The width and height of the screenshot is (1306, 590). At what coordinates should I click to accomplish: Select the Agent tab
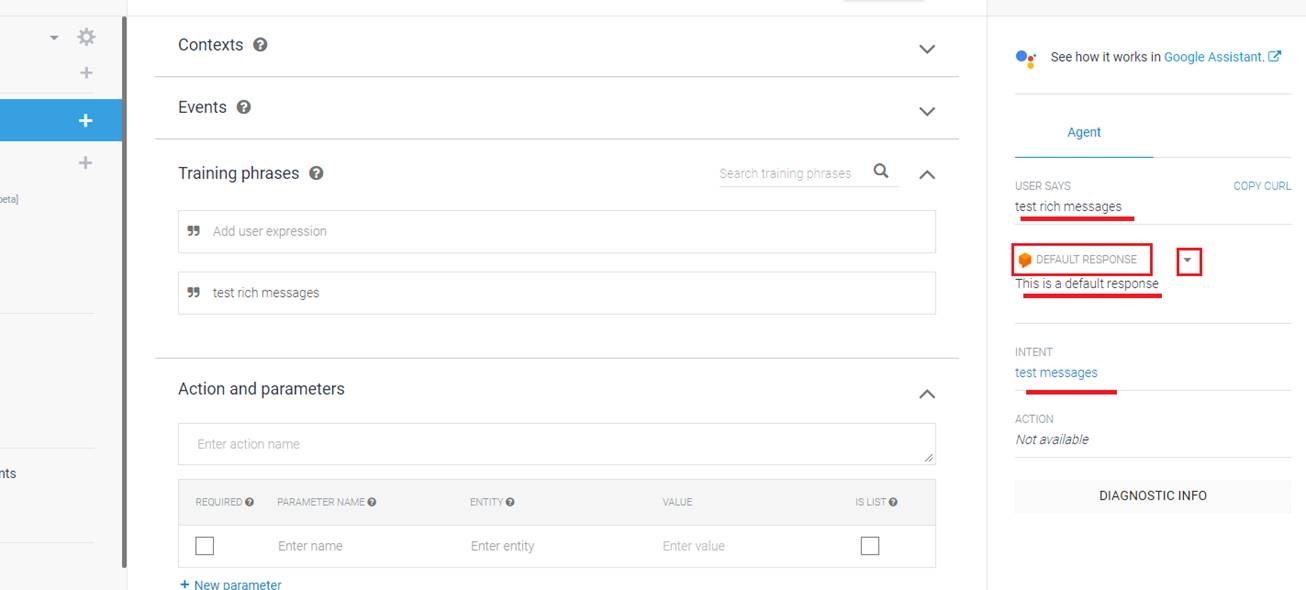tap(1084, 132)
